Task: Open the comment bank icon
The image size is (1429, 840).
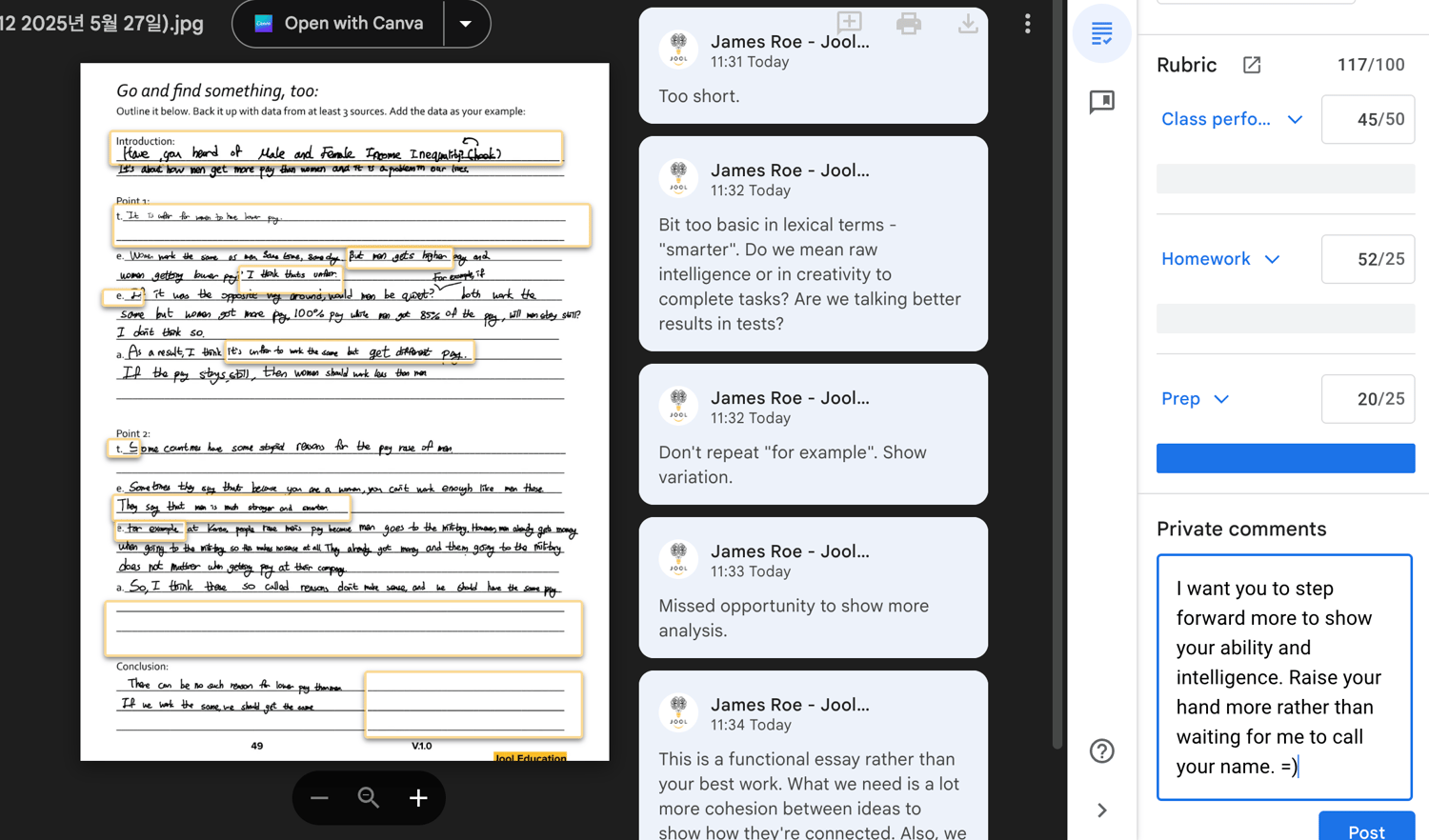Action: pyautogui.click(x=1102, y=102)
